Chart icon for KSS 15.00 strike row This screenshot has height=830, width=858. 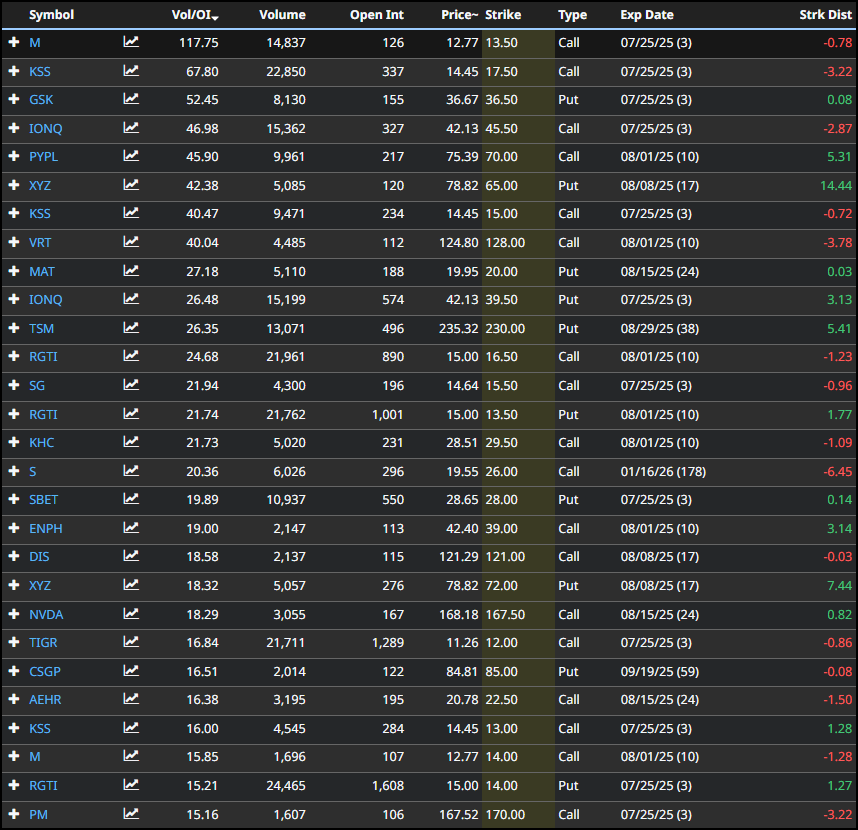(131, 213)
